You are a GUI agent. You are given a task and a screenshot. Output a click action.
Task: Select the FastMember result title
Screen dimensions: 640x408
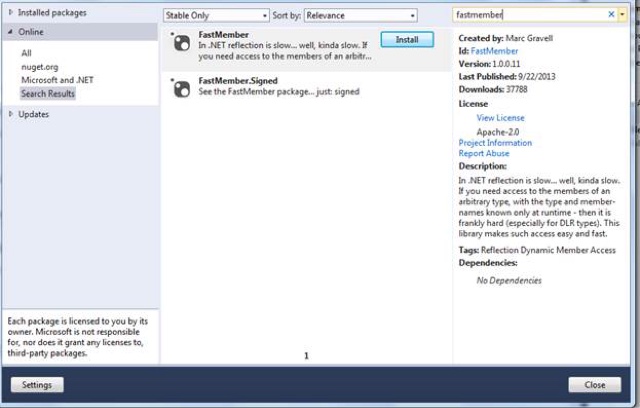(224, 35)
